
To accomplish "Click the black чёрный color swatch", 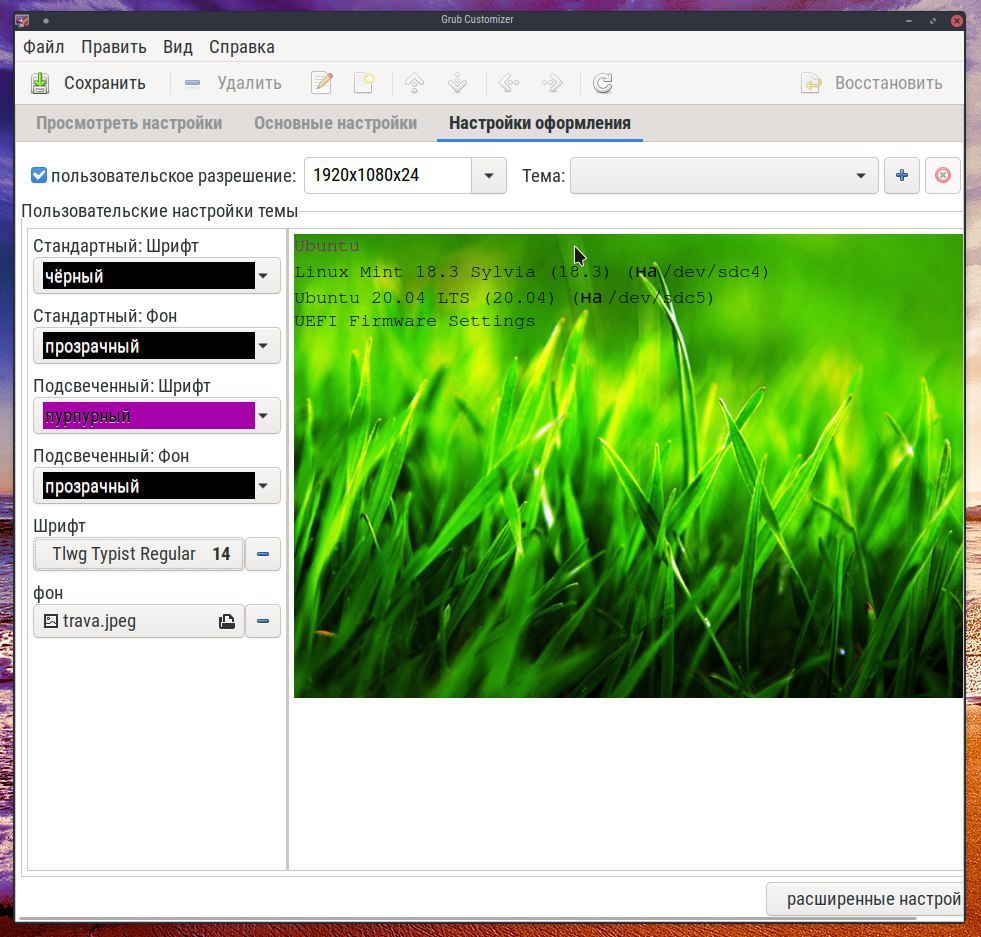I will tap(149, 276).
